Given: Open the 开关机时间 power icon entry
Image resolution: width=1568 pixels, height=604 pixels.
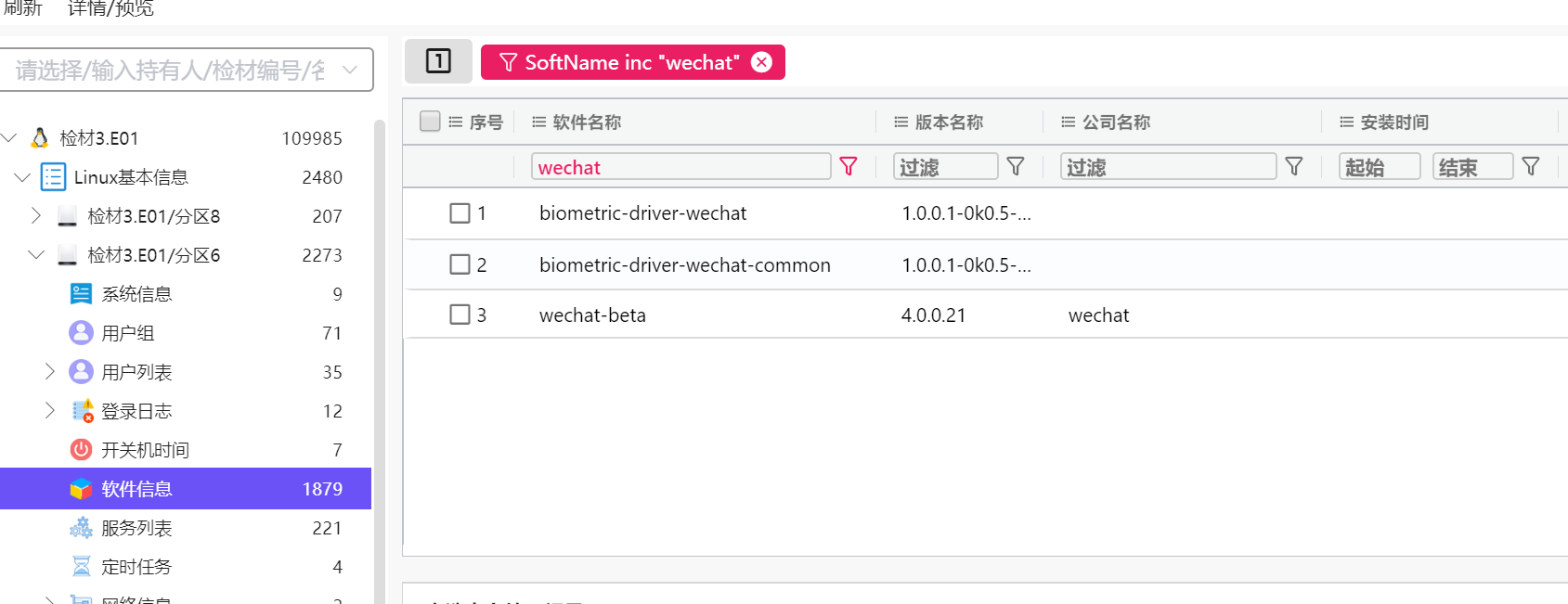Looking at the screenshot, I should 82,450.
